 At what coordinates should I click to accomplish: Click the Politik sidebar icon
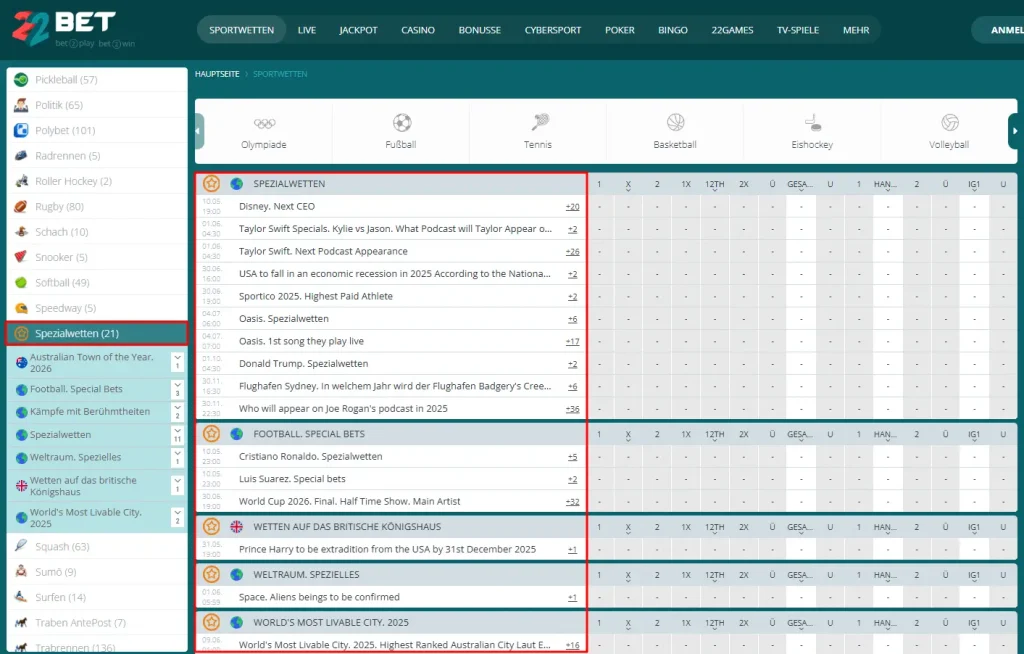[21, 105]
